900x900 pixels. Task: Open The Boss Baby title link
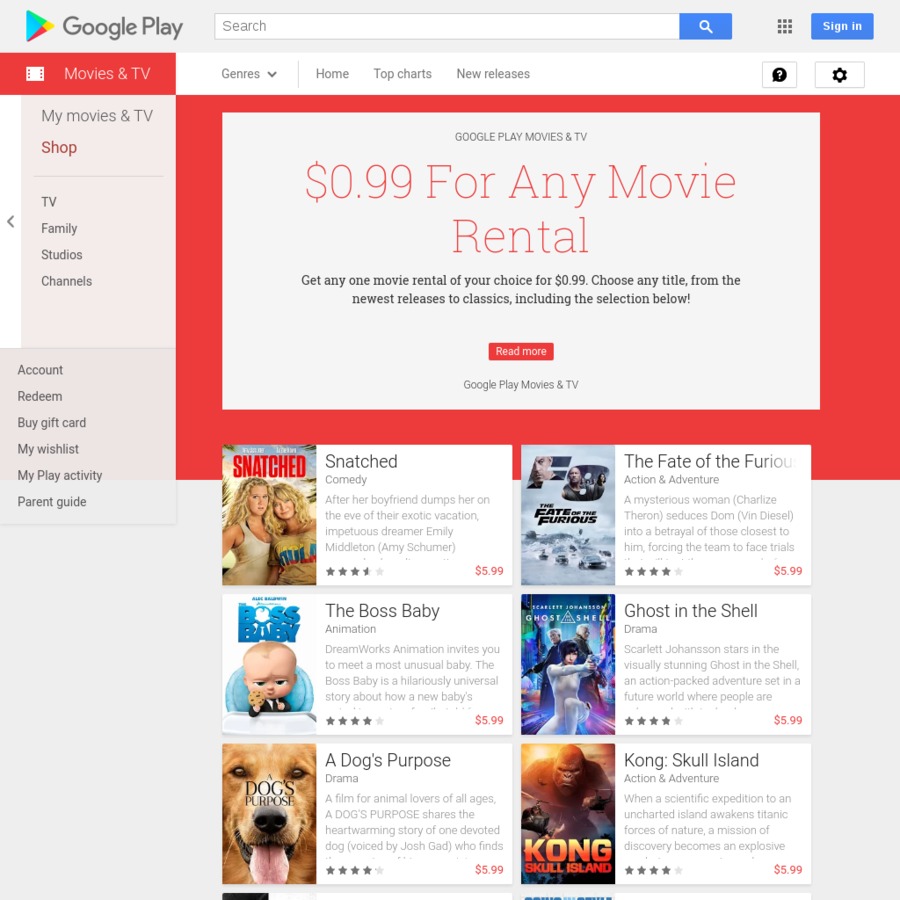click(x=382, y=611)
